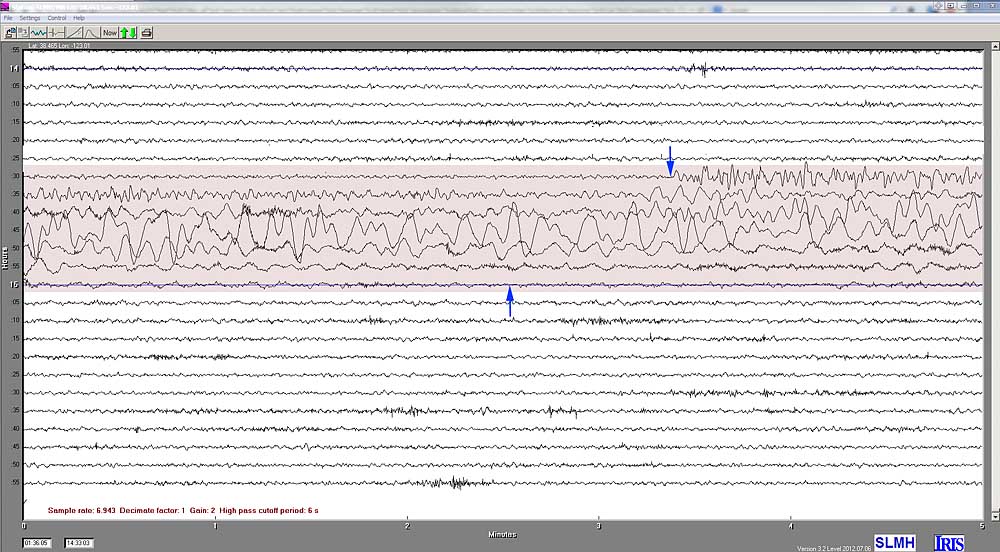Open the Control menu

coord(57,18)
